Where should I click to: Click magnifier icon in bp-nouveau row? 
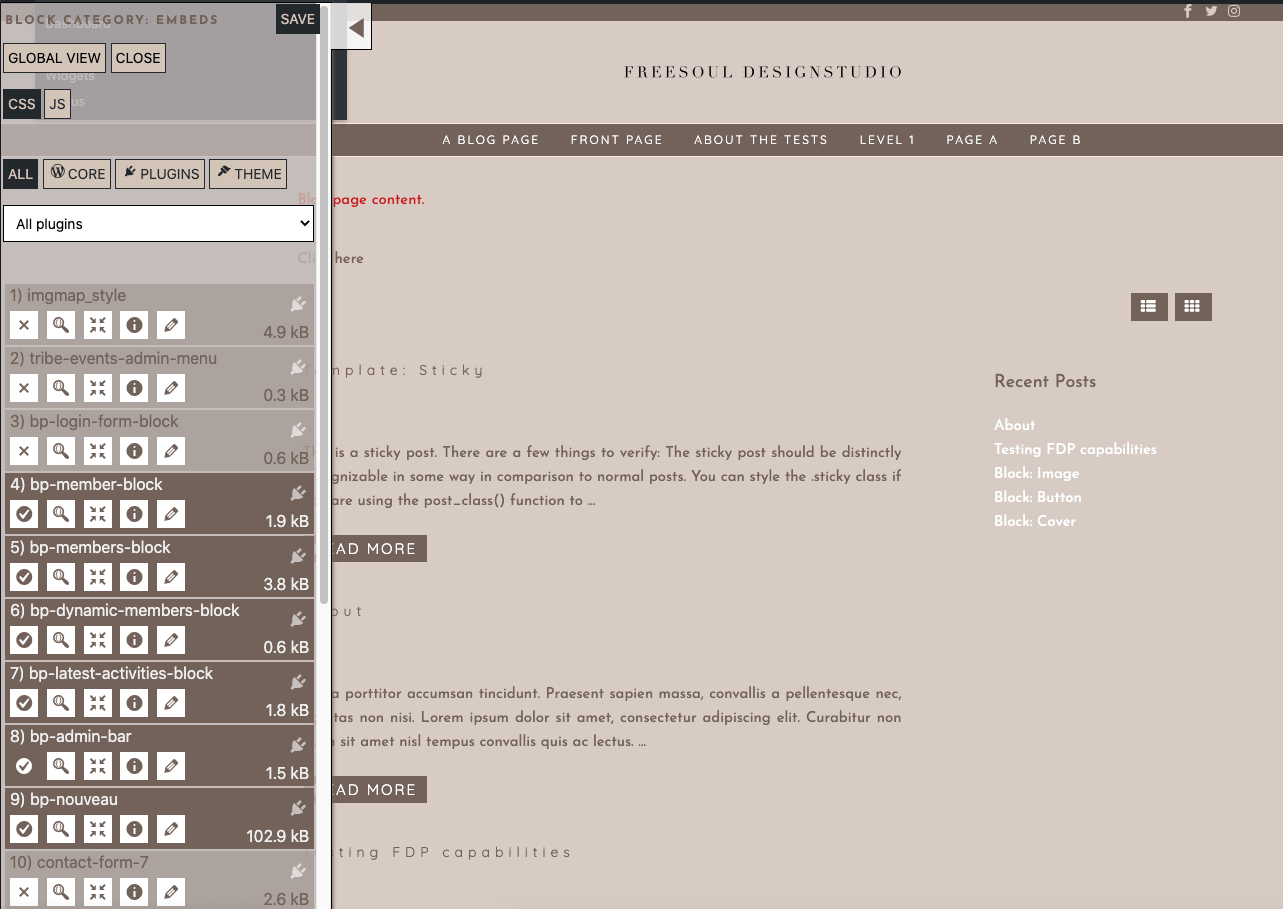click(61, 829)
